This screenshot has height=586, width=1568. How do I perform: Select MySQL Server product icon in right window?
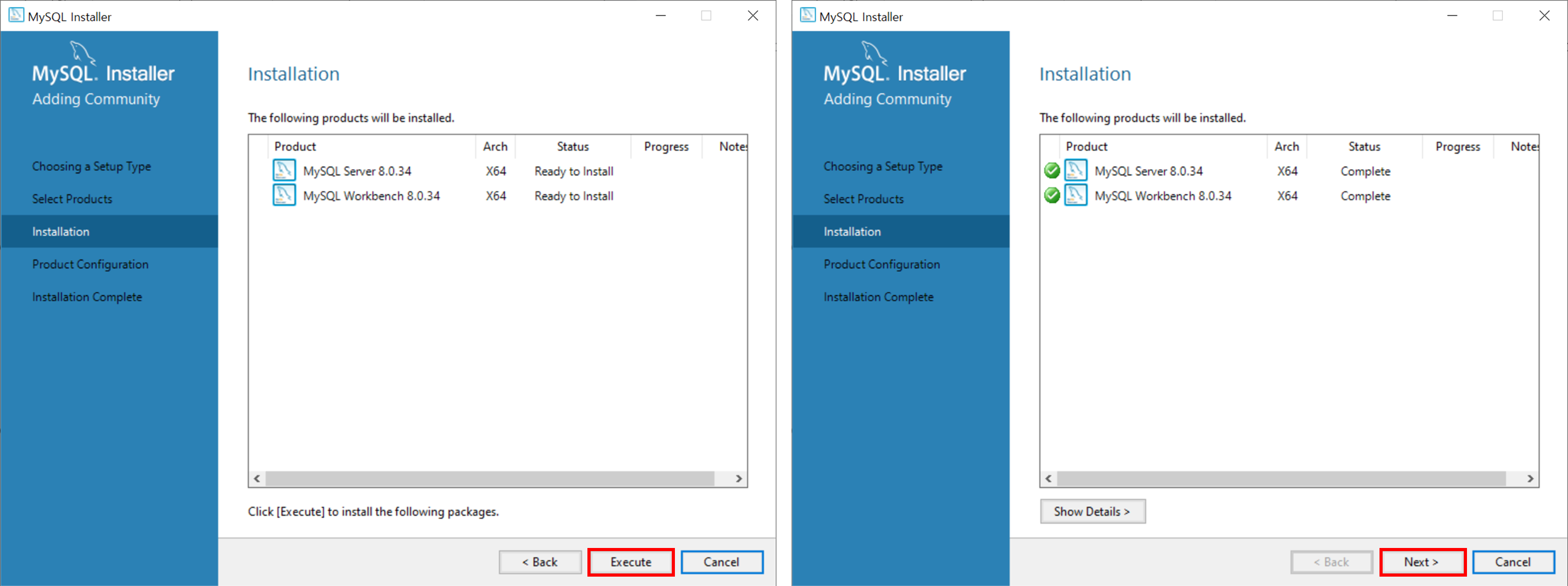pos(1075,170)
